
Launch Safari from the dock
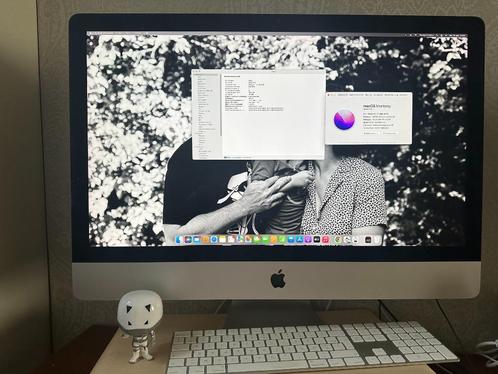click(x=214, y=239)
